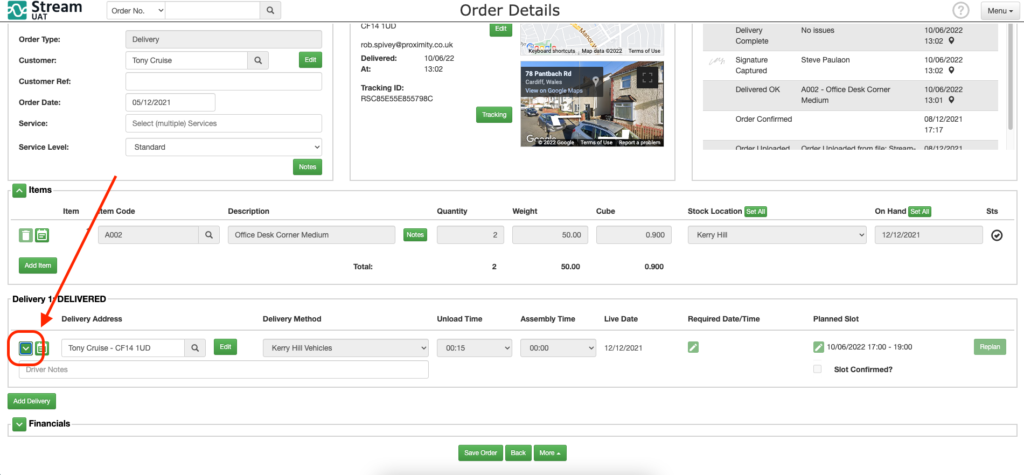
Task: Click the item code A002 search icon
Action: [x=208, y=235]
